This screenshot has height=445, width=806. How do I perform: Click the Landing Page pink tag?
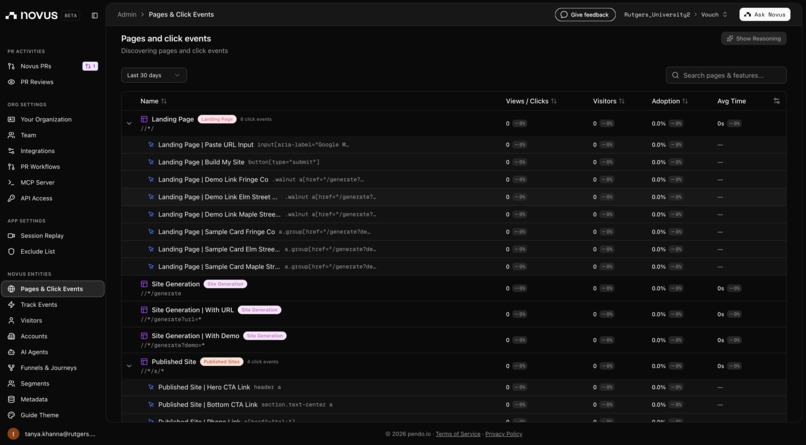pos(217,119)
